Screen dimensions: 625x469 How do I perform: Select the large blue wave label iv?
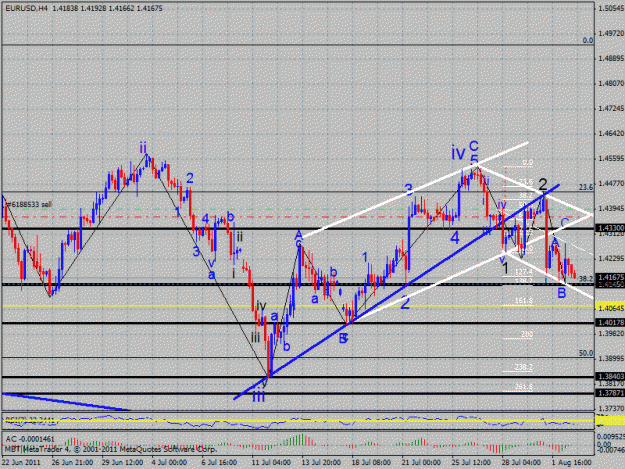(x=458, y=153)
